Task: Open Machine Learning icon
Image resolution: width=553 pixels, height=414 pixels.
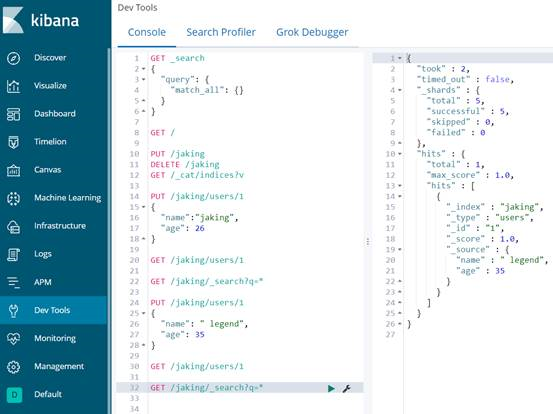Action: tap(13, 198)
